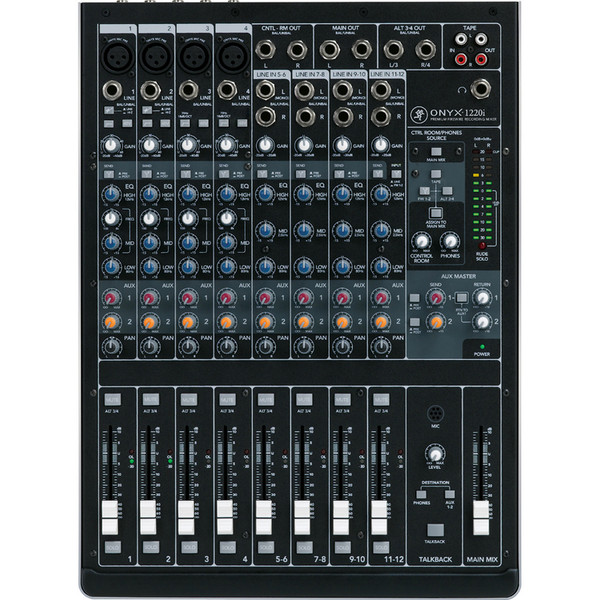
Task: Select AUX 1-2 as talkback destination
Action: click(450, 494)
